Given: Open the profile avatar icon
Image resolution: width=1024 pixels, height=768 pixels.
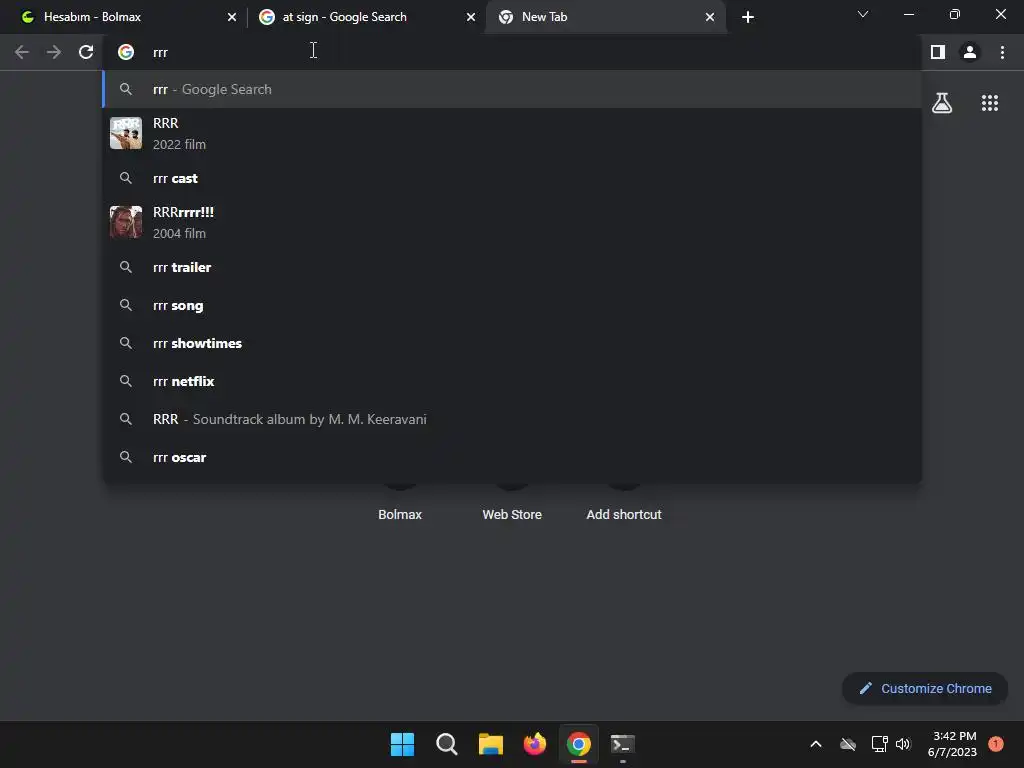Looking at the screenshot, I should tap(970, 52).
